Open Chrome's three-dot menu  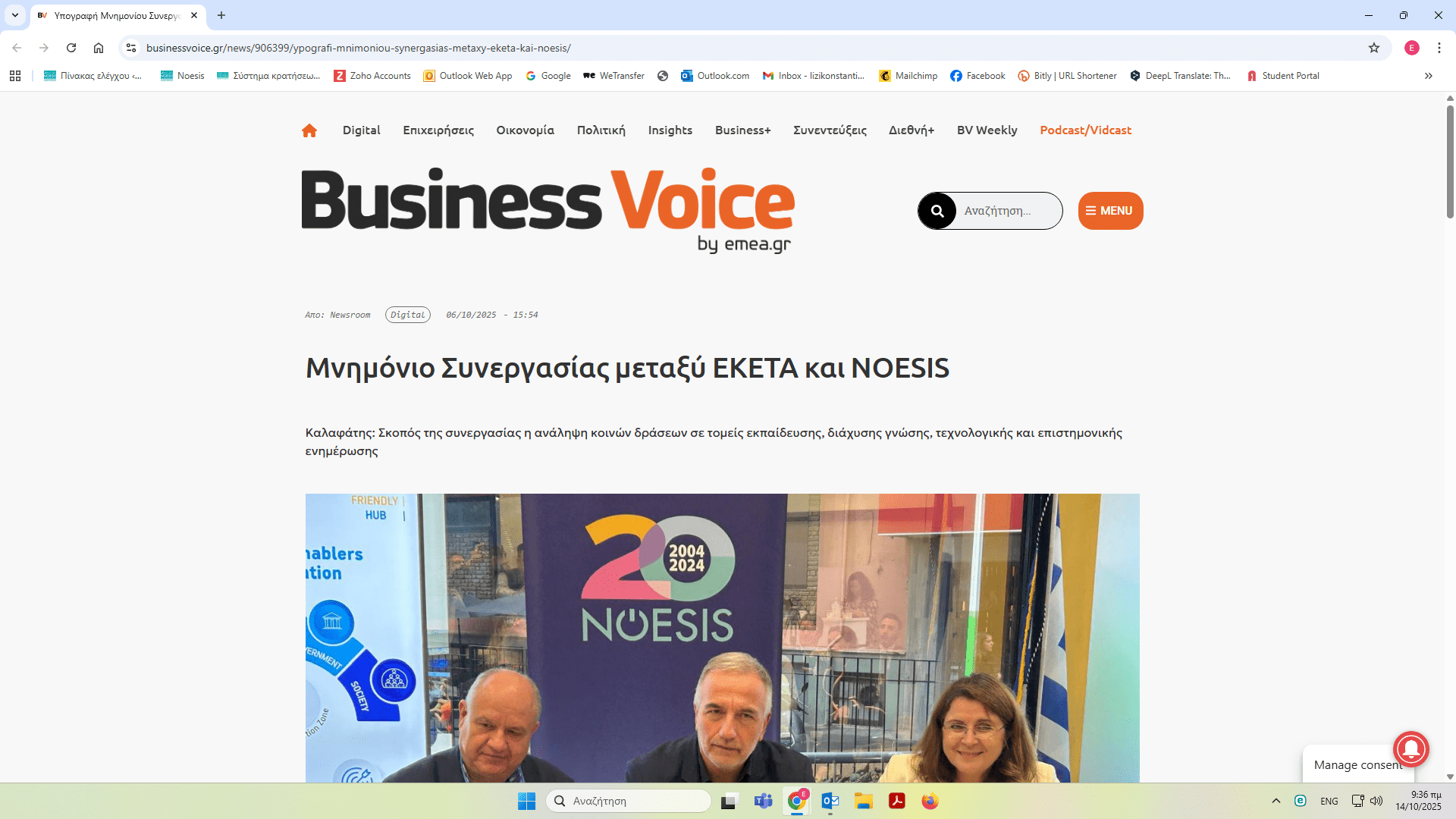[1439, 48]
